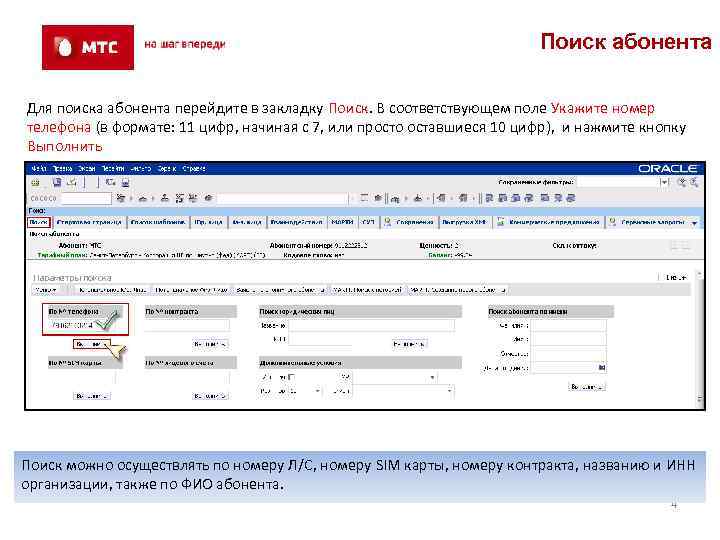
Task: Click the Дата рождения field
Action: click(564, 368)
